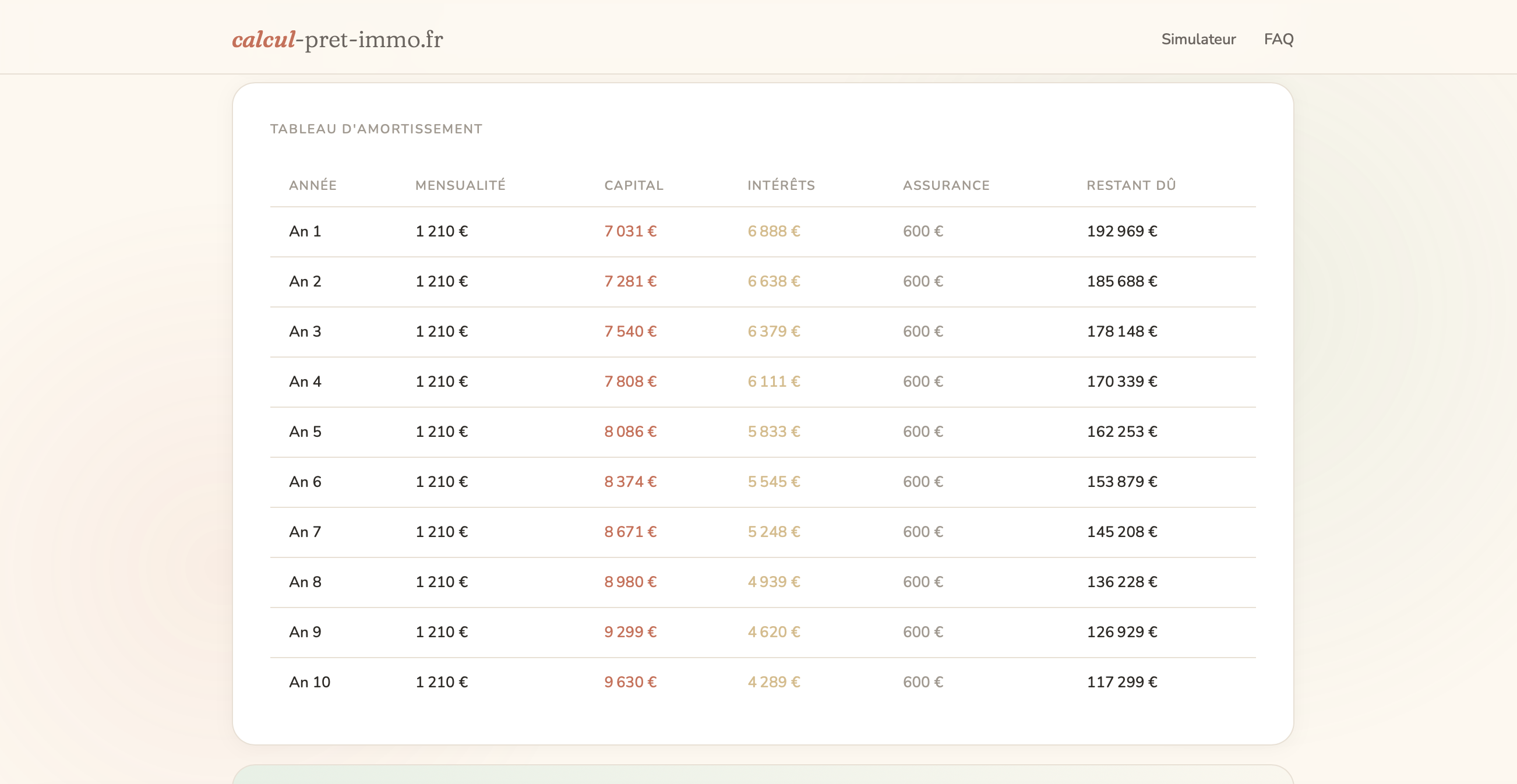Click interest value 6 111 €

click(774, 382)
